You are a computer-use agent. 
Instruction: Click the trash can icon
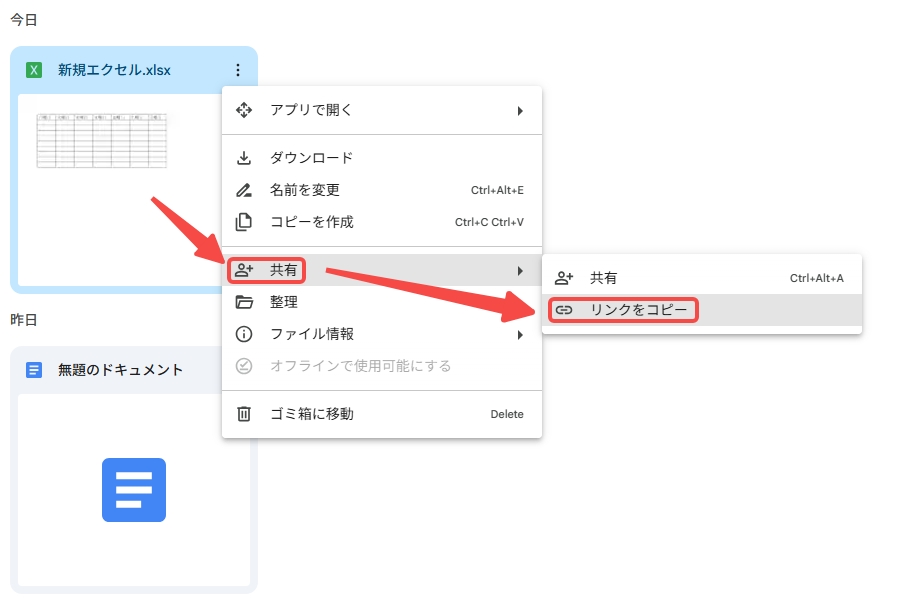point(244,414)
